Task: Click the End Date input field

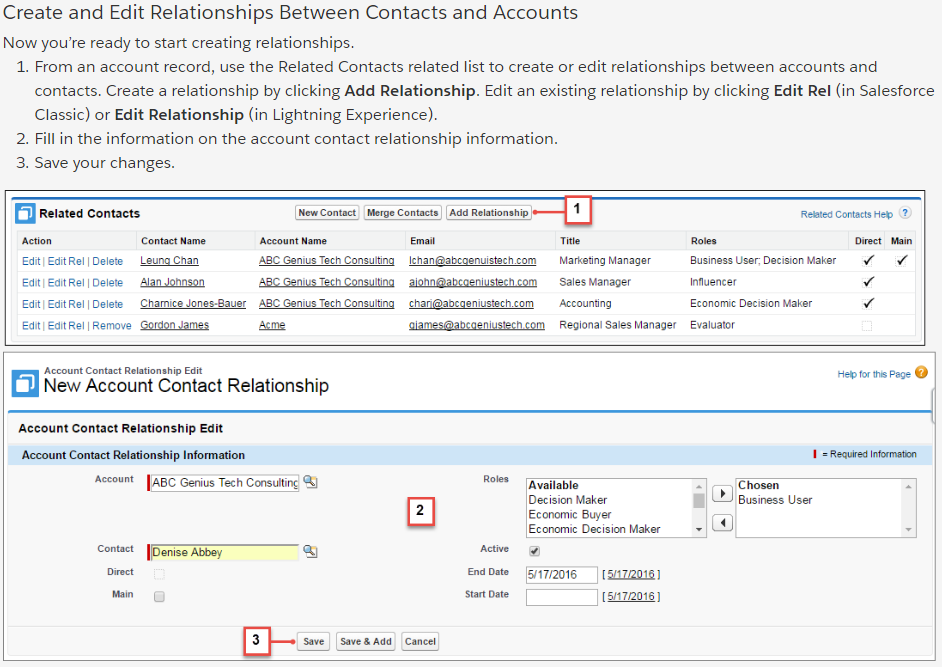Action: pos(561,574)
